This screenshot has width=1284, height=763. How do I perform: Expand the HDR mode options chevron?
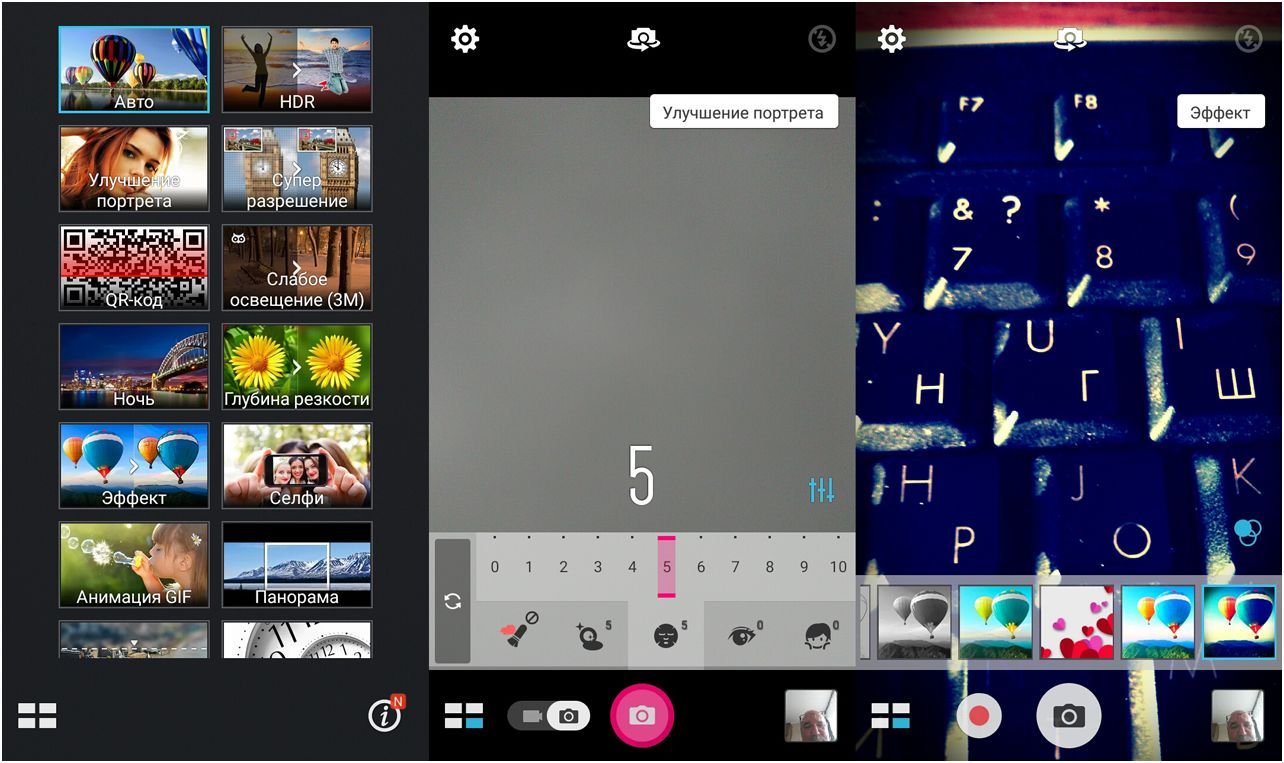pos(296,68)
